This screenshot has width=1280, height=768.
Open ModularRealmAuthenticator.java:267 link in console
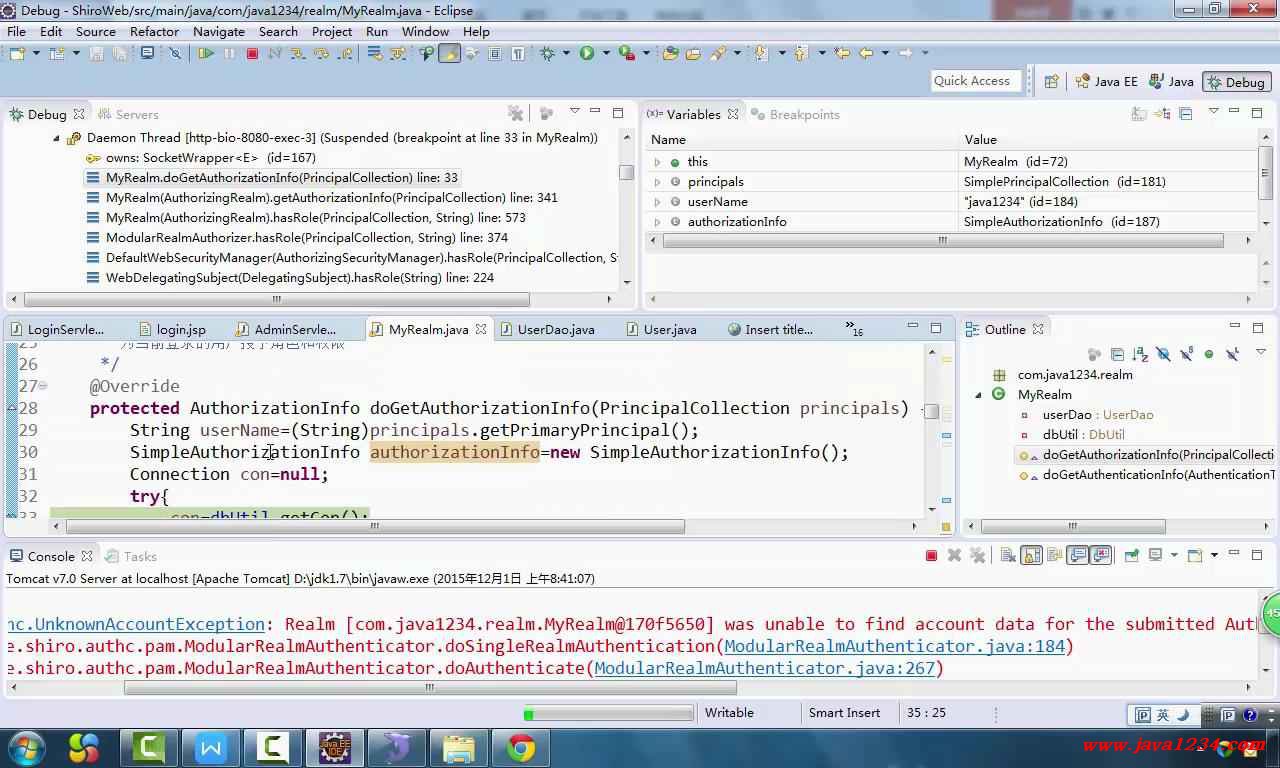click(x=764, y=668)
